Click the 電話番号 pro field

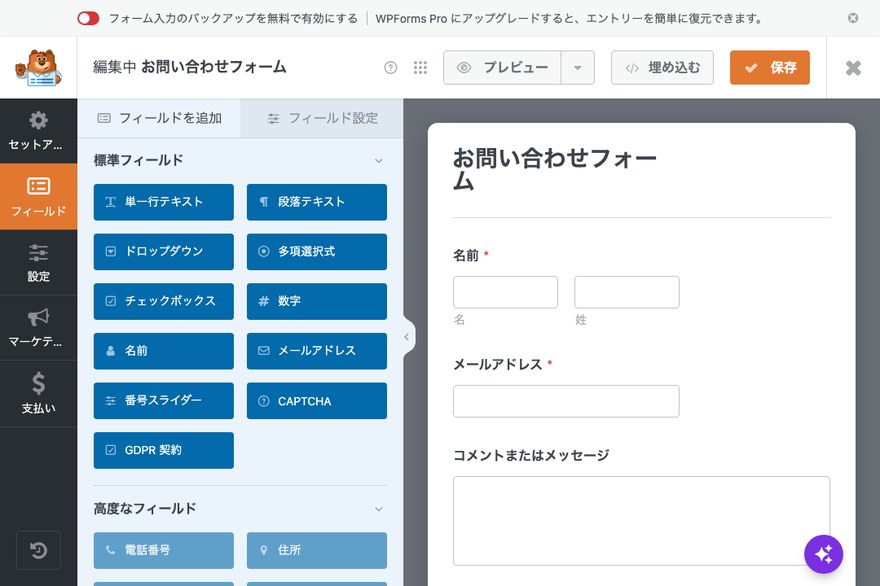tap(163, 550)
